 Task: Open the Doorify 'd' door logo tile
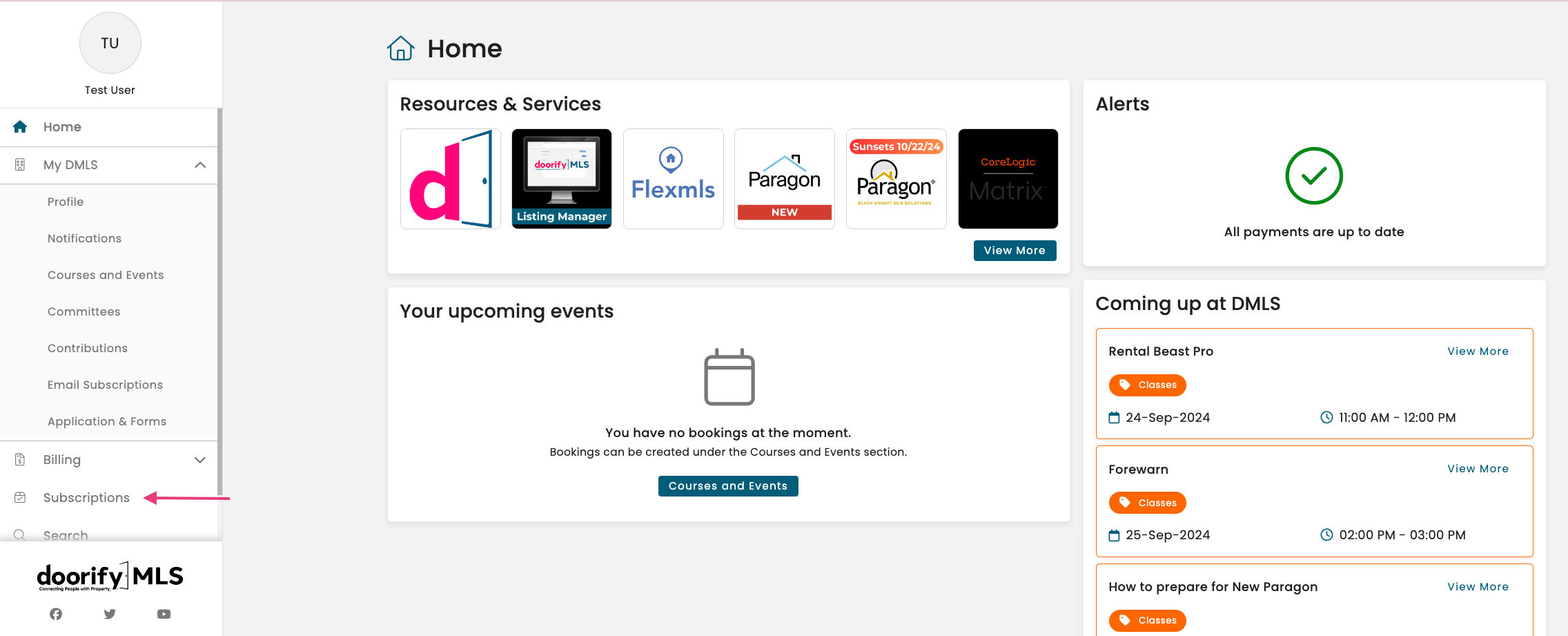click(x=450, y=179)
